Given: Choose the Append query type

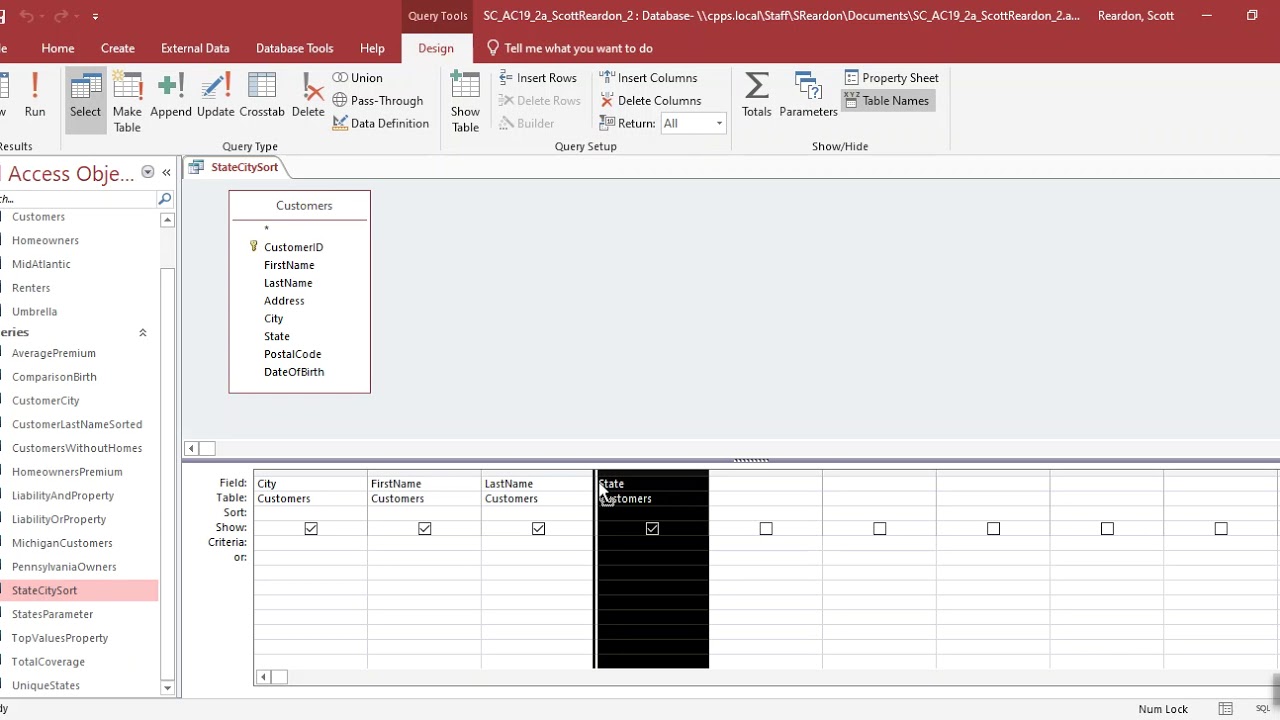Looking at the screenshot, I should 171,96.
